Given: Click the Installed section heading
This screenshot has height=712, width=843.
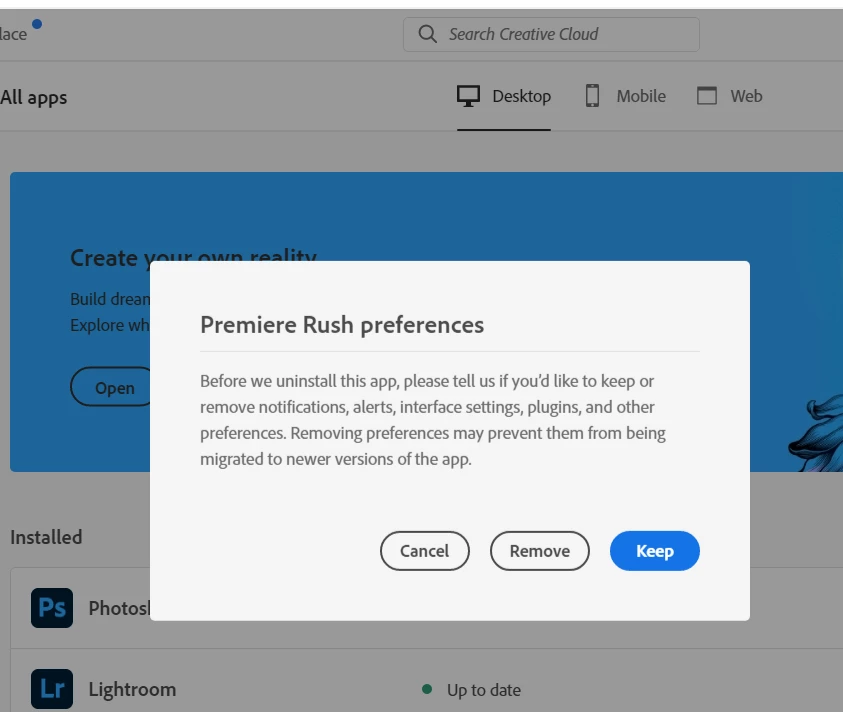Looking at the screenshot, I should pos(46,537).
